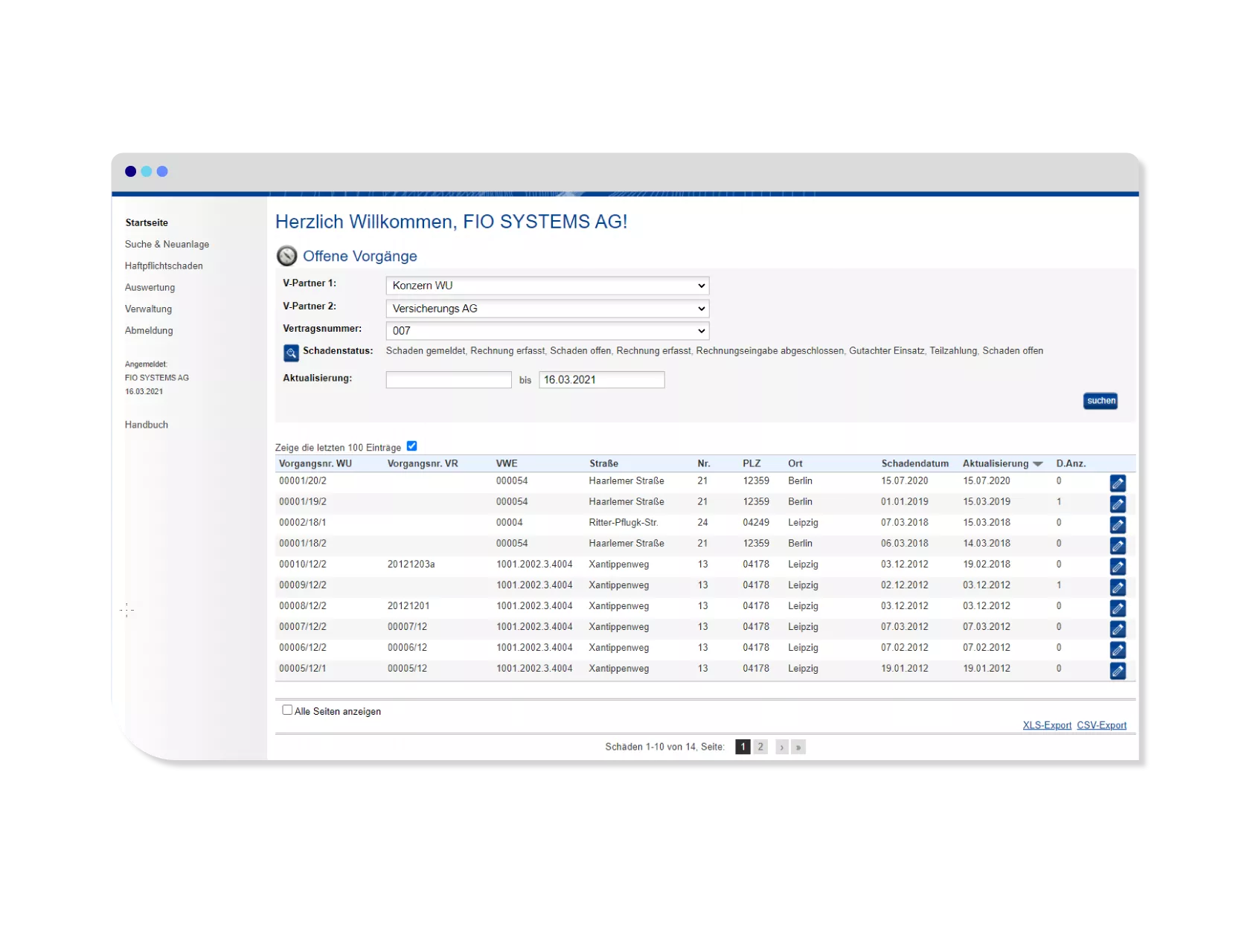This screenshot has height=952, width=1250.
Task: Click the Aktualisierung sort arrow icon
Action: (x=1038, y=464)
